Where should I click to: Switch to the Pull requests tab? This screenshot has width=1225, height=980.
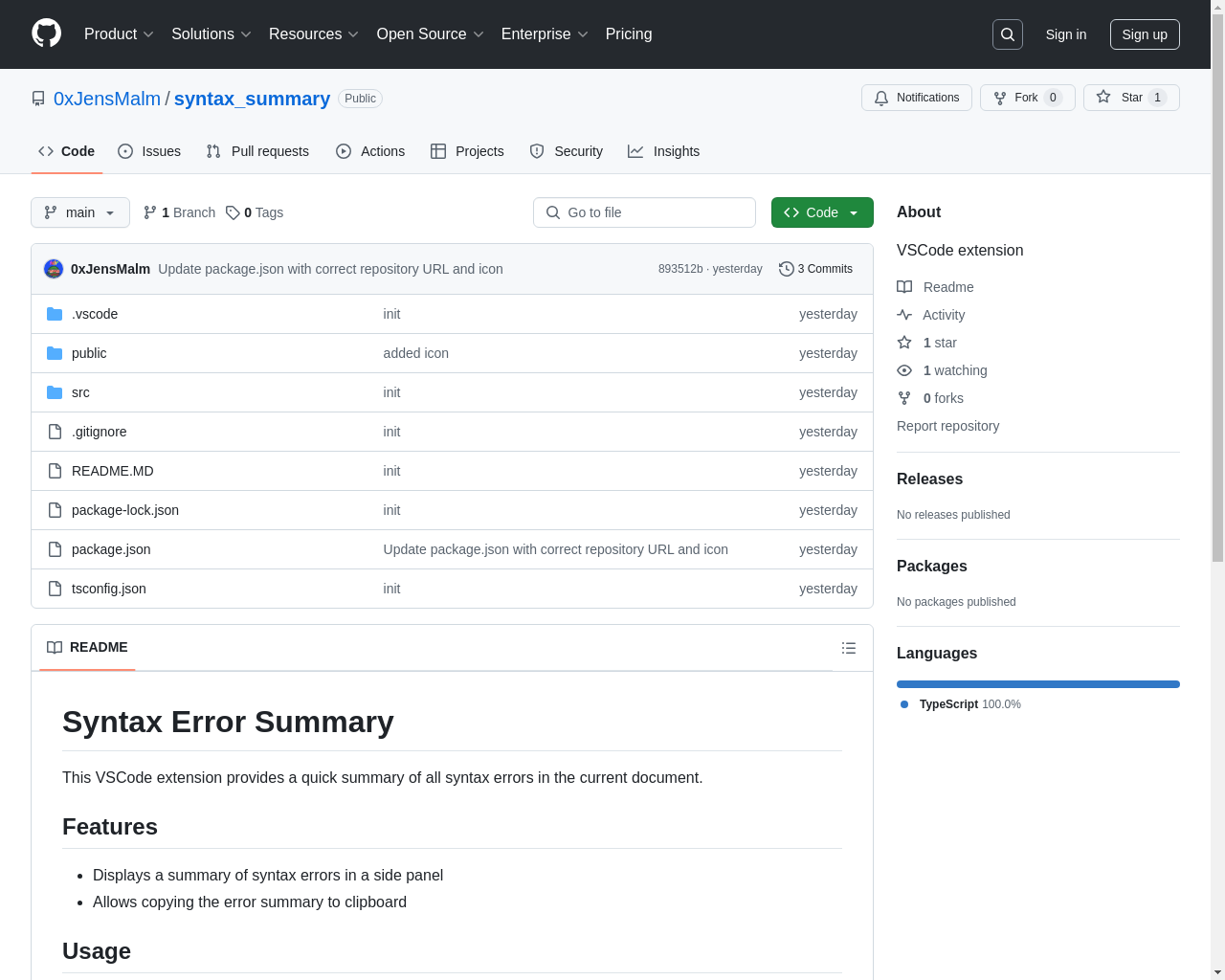coord(257,151)
